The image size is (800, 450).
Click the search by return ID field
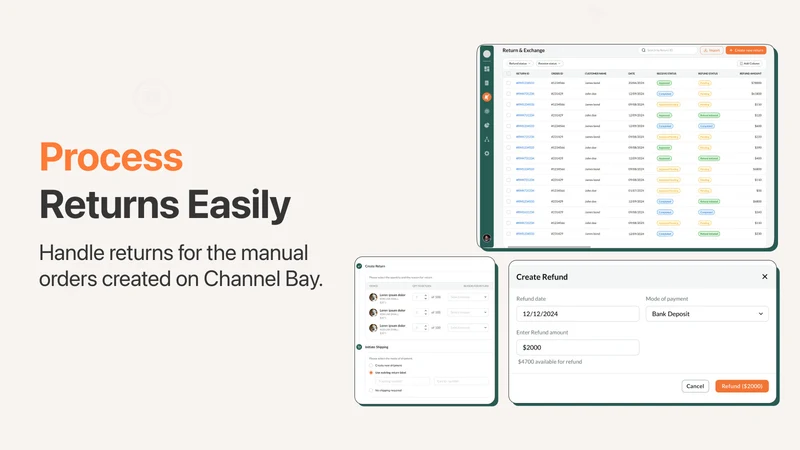pos(668,51)
